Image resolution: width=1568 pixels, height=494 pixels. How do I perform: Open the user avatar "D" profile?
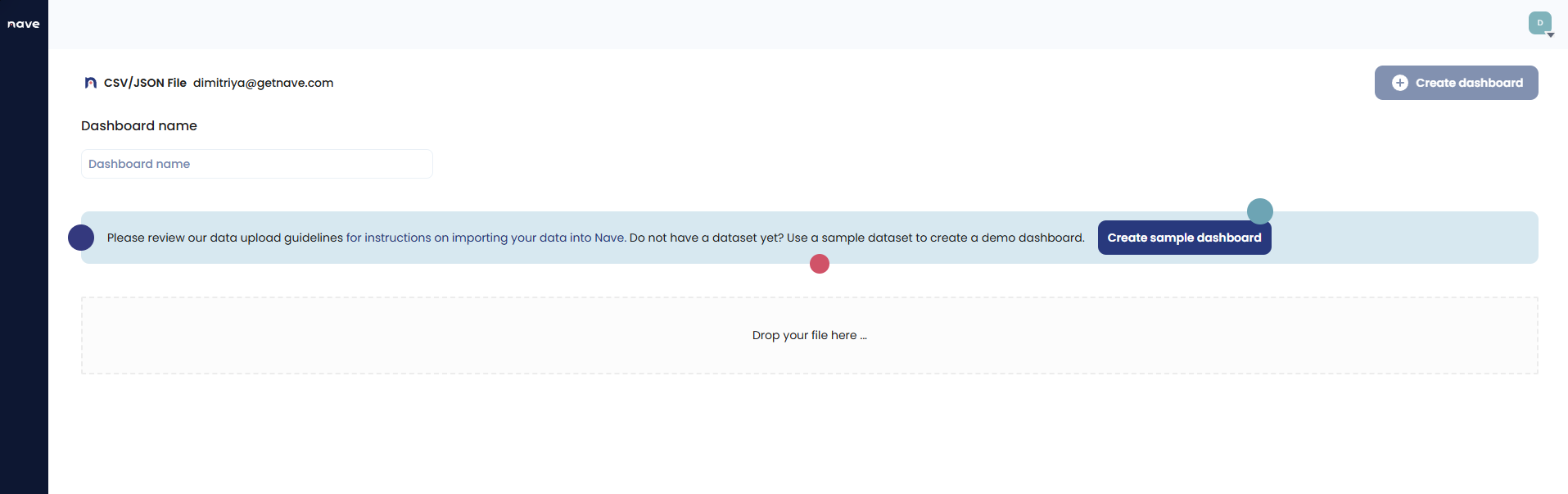[x=1539, y=23]
